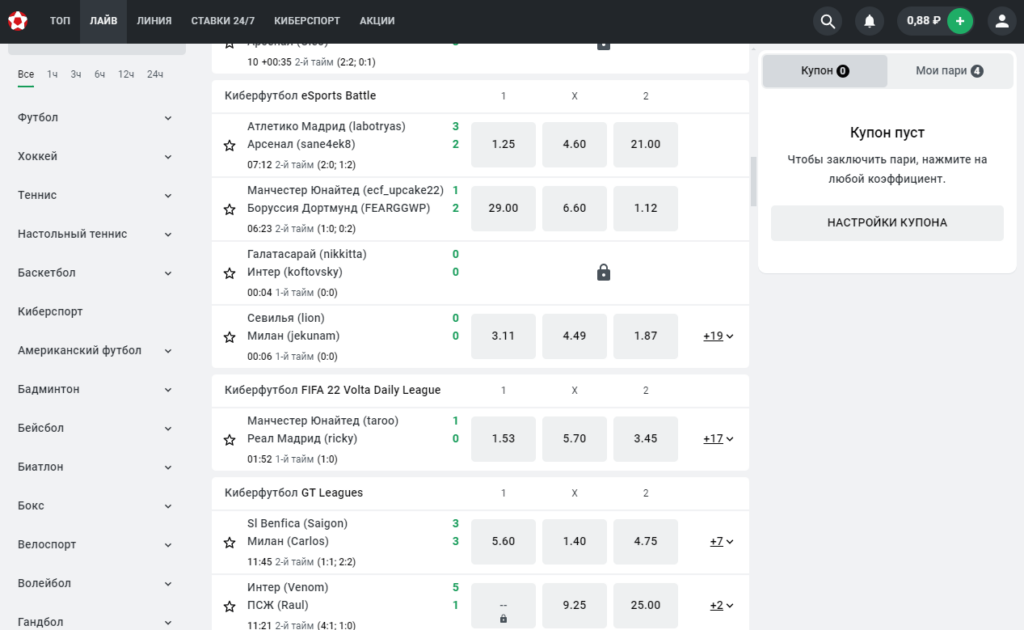
Task: Select the 6ч time filter
Action: [99, 74]
